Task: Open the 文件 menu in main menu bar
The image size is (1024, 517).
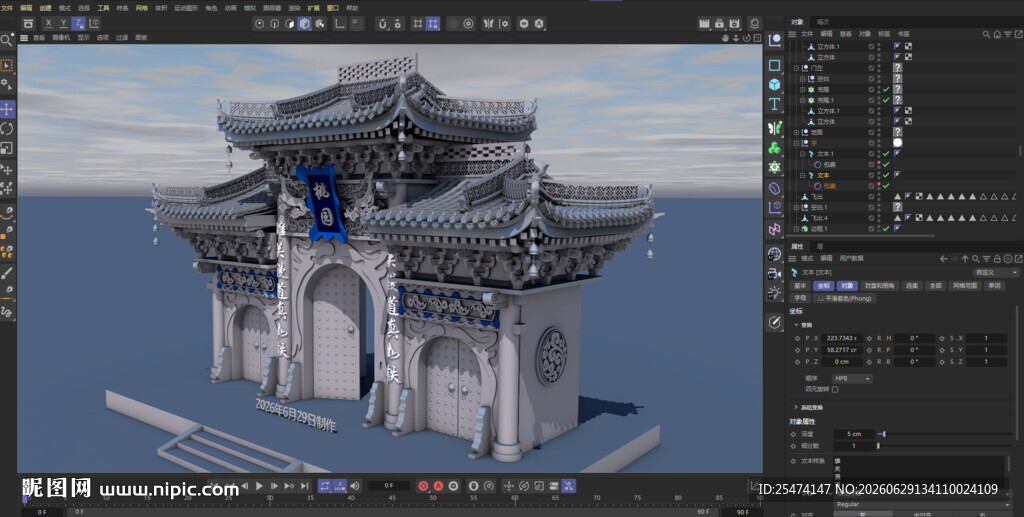Action: point(7,8)
